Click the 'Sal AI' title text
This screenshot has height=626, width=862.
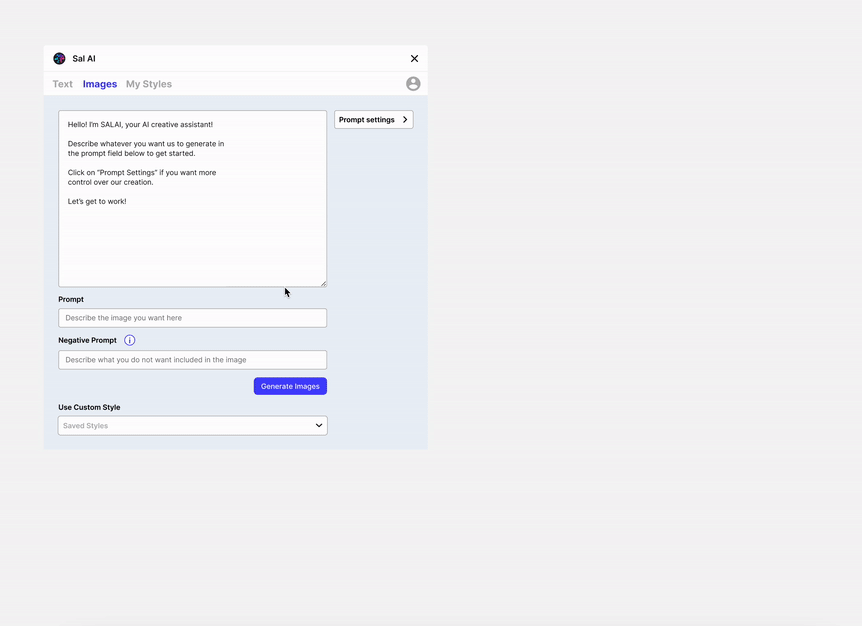[x=84, y=59]
